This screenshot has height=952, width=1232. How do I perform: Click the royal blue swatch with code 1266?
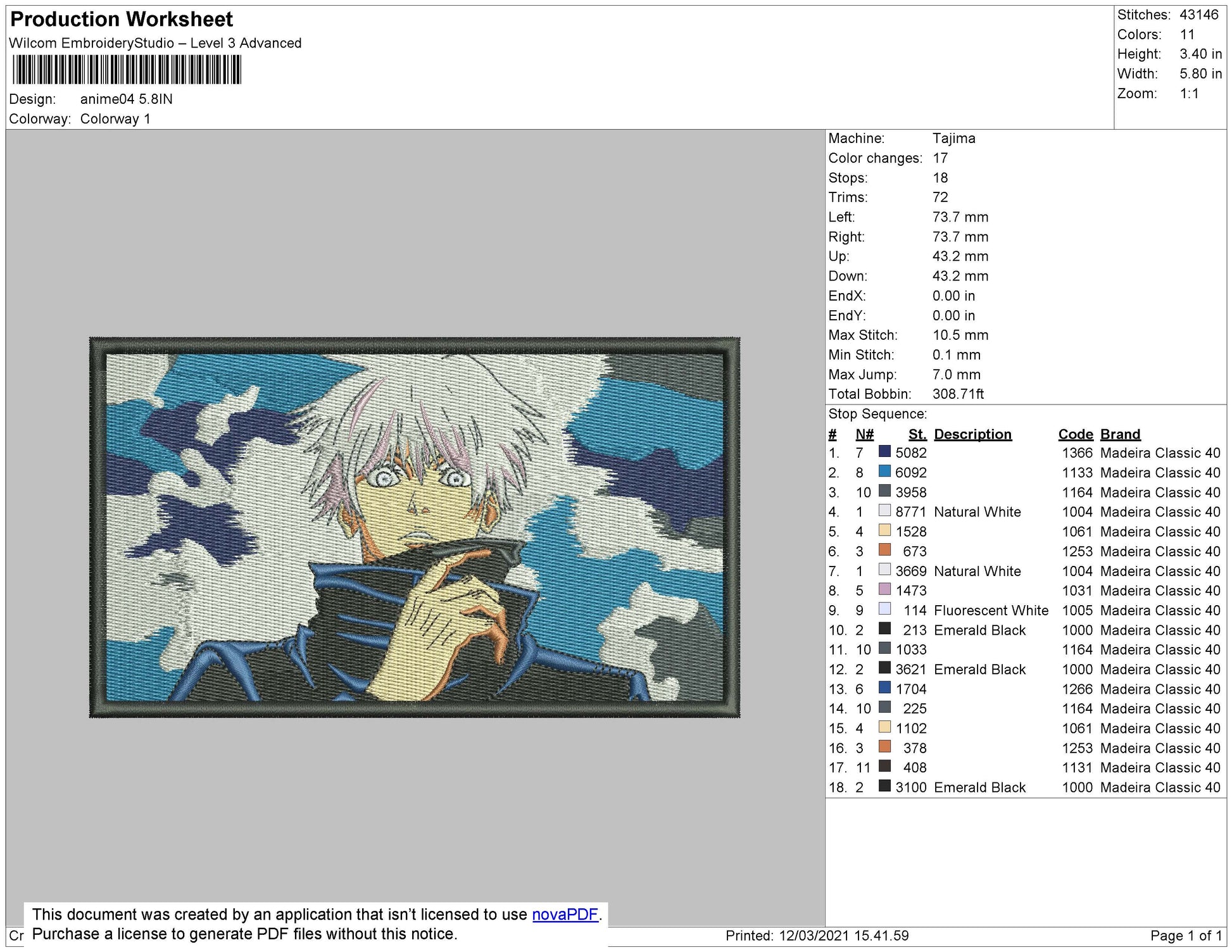click(884, 687)
